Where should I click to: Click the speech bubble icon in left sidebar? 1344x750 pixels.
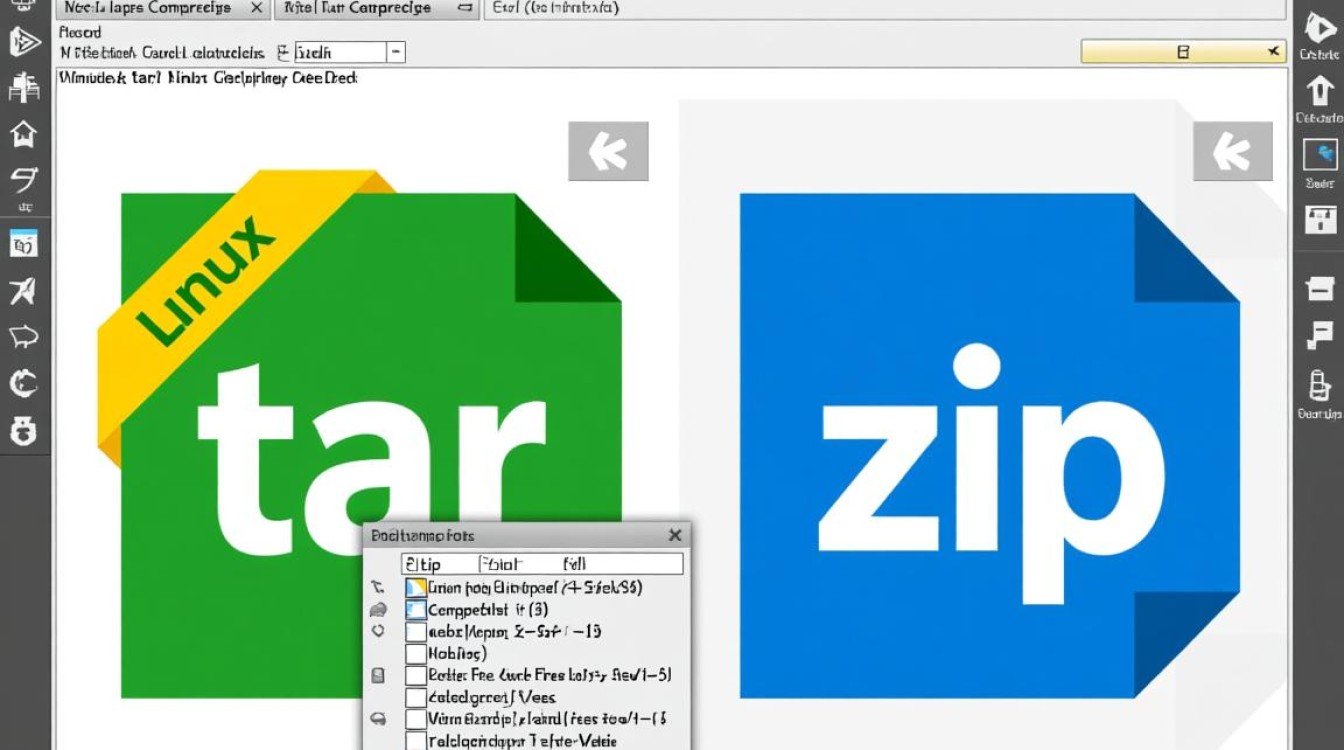(x=23, y=336)
